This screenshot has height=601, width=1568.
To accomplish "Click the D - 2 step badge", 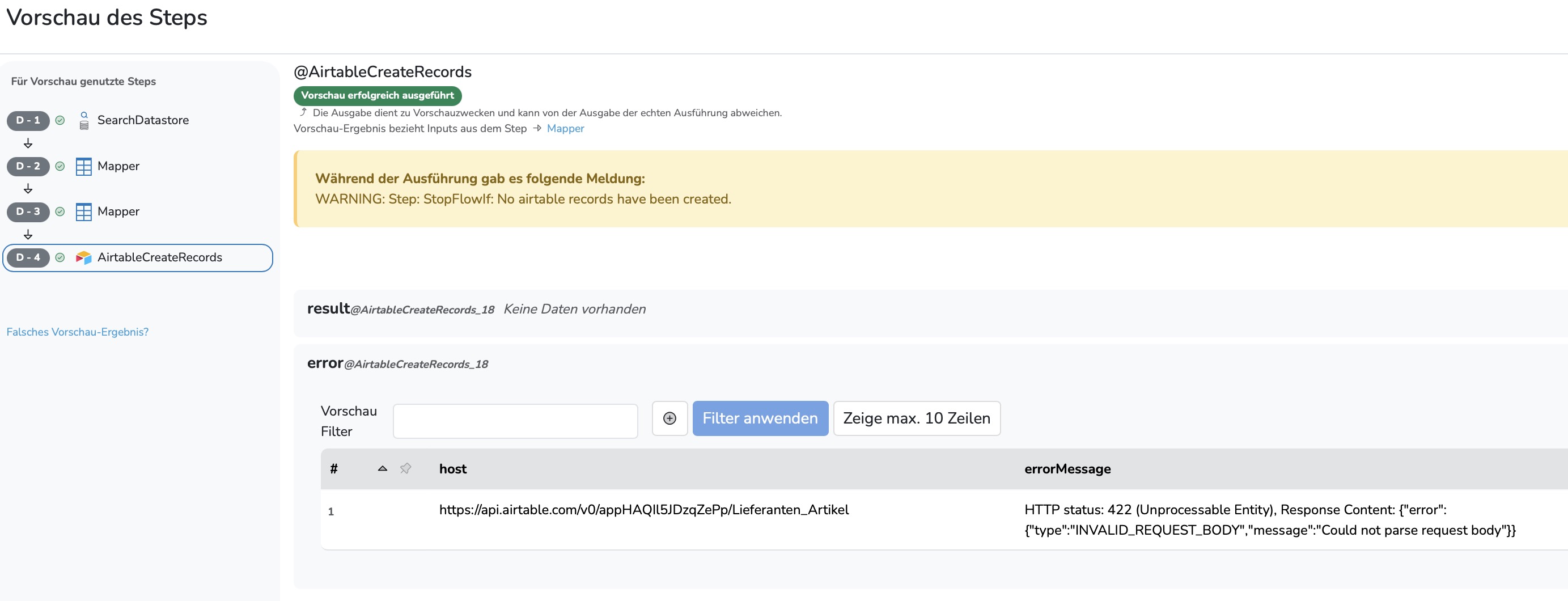I will [x=28, y=166].
